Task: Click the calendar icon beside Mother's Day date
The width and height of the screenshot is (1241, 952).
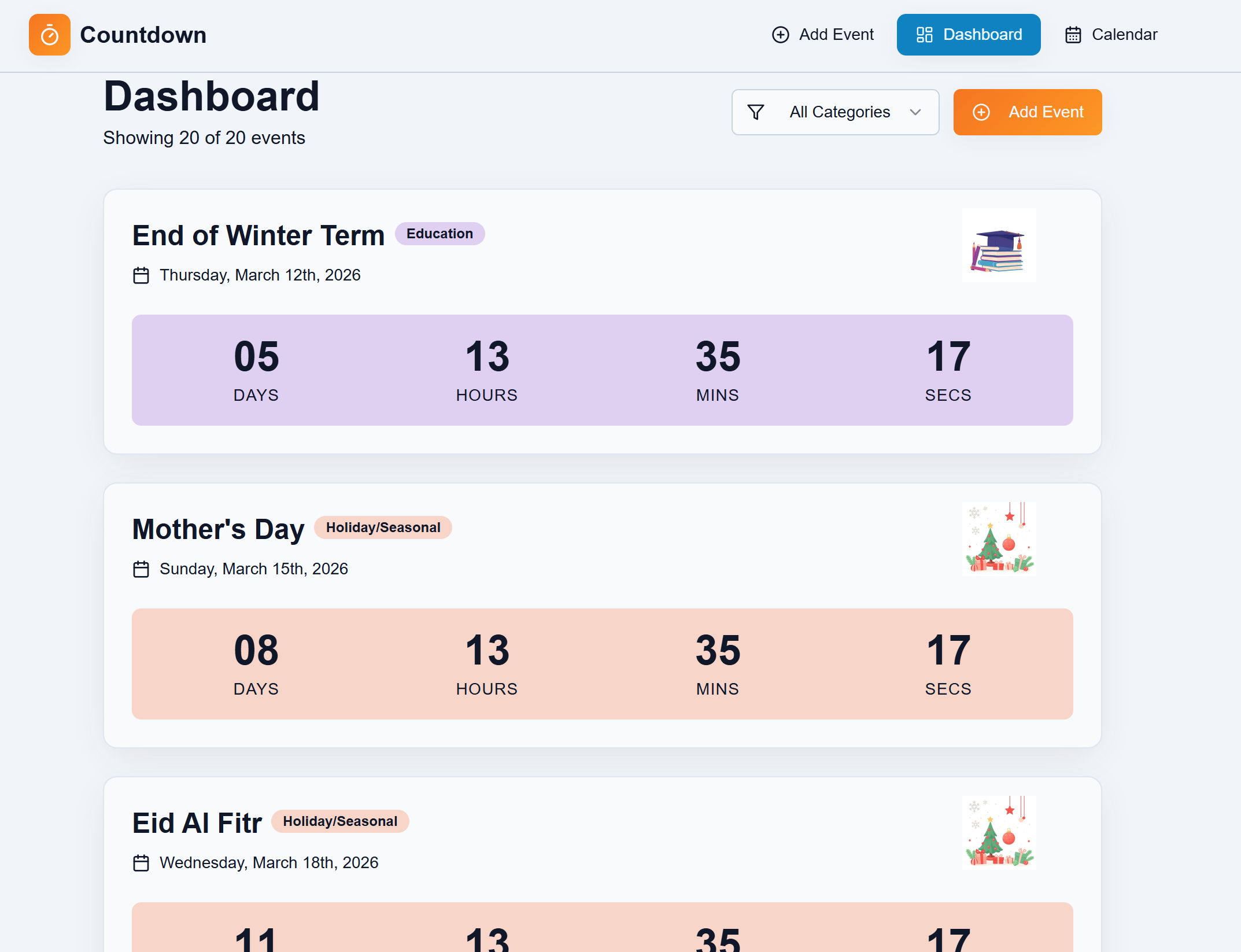Action: click(141, 569)
